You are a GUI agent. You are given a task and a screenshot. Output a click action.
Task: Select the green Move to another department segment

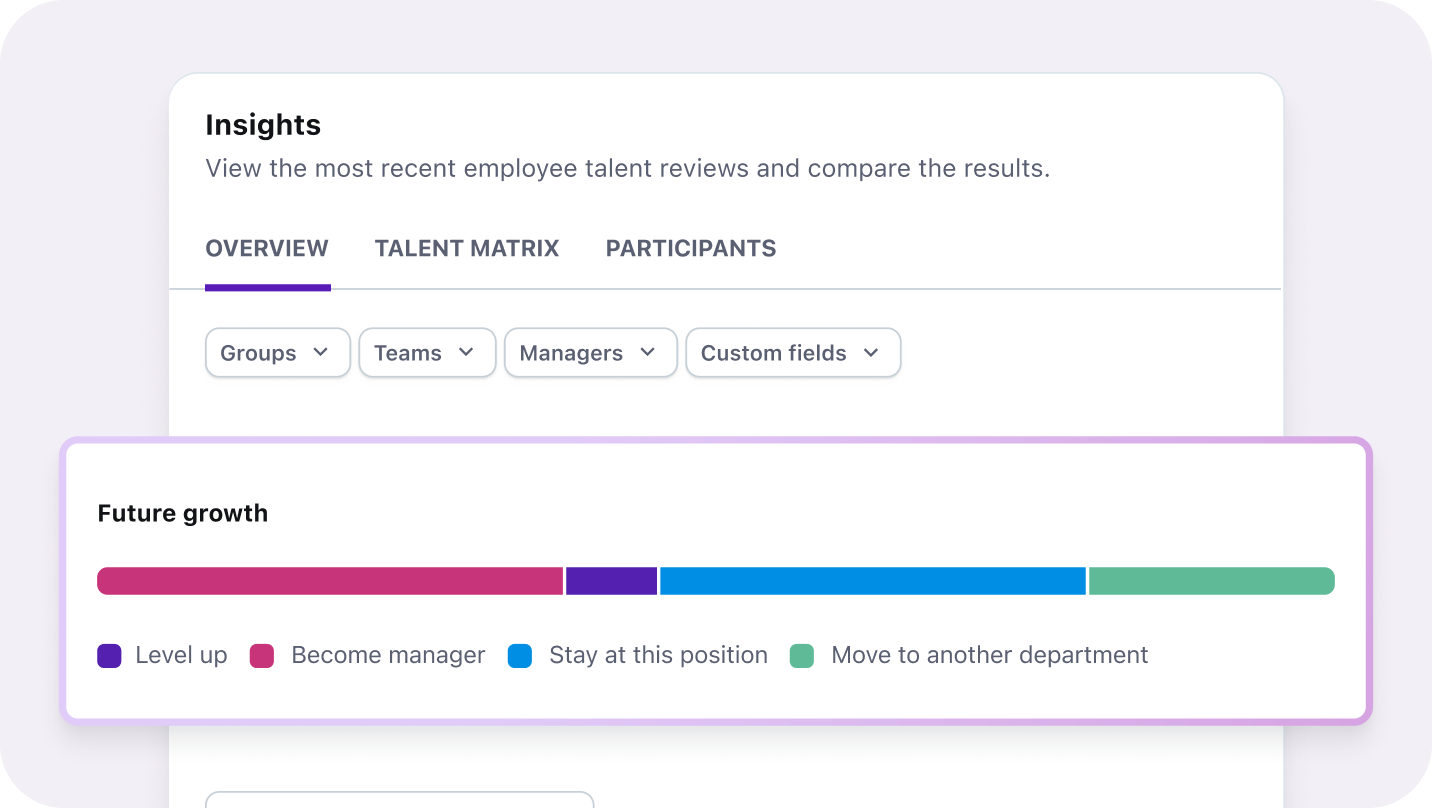tap(1212, 581)
